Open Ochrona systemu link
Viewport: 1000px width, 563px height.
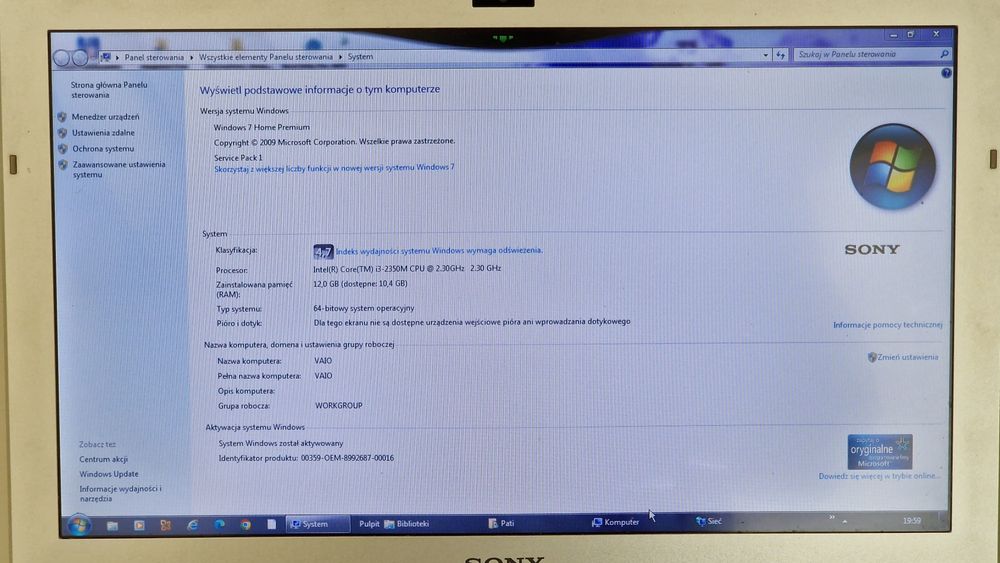103,149
